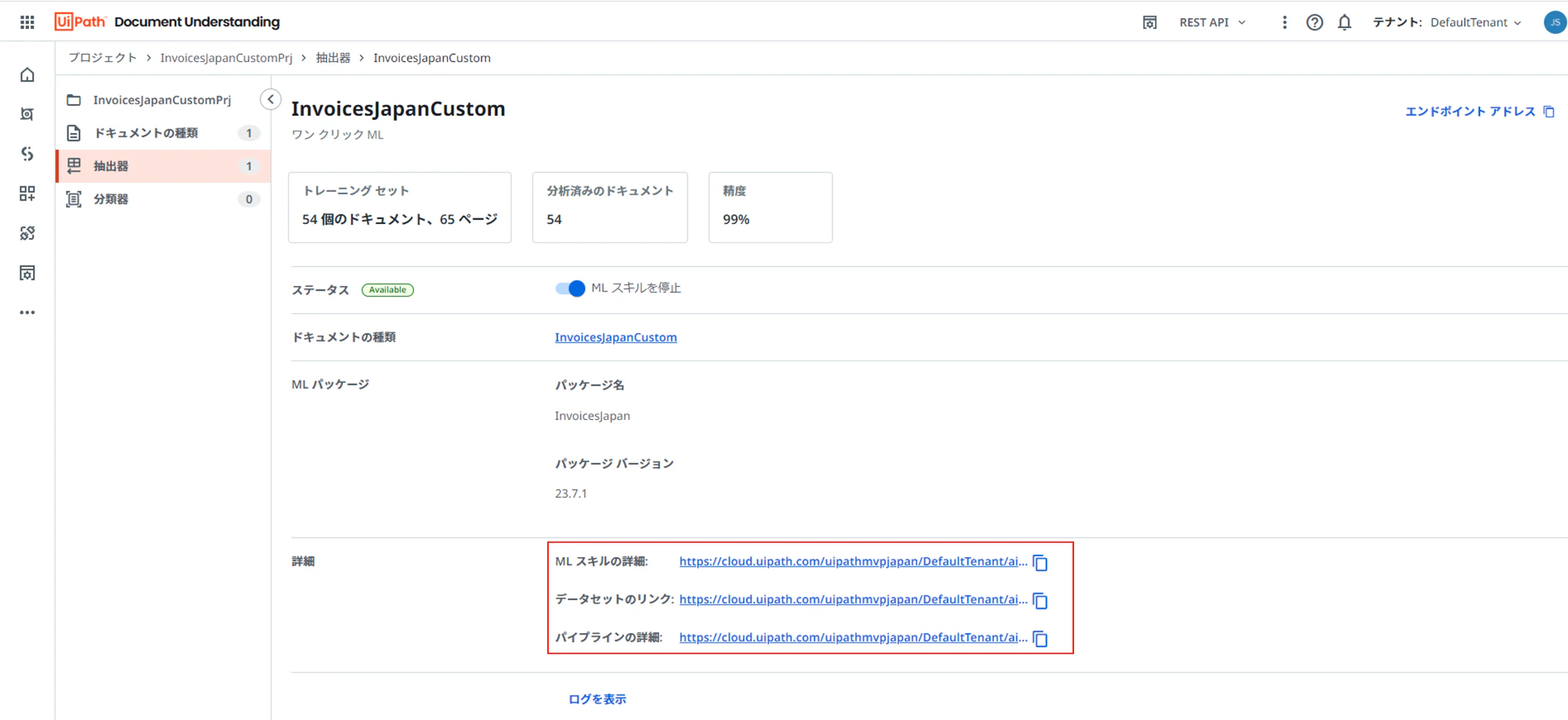Click the second left rail icon below Home
Screen dimensions: 1568x720
tap(27, 114)
